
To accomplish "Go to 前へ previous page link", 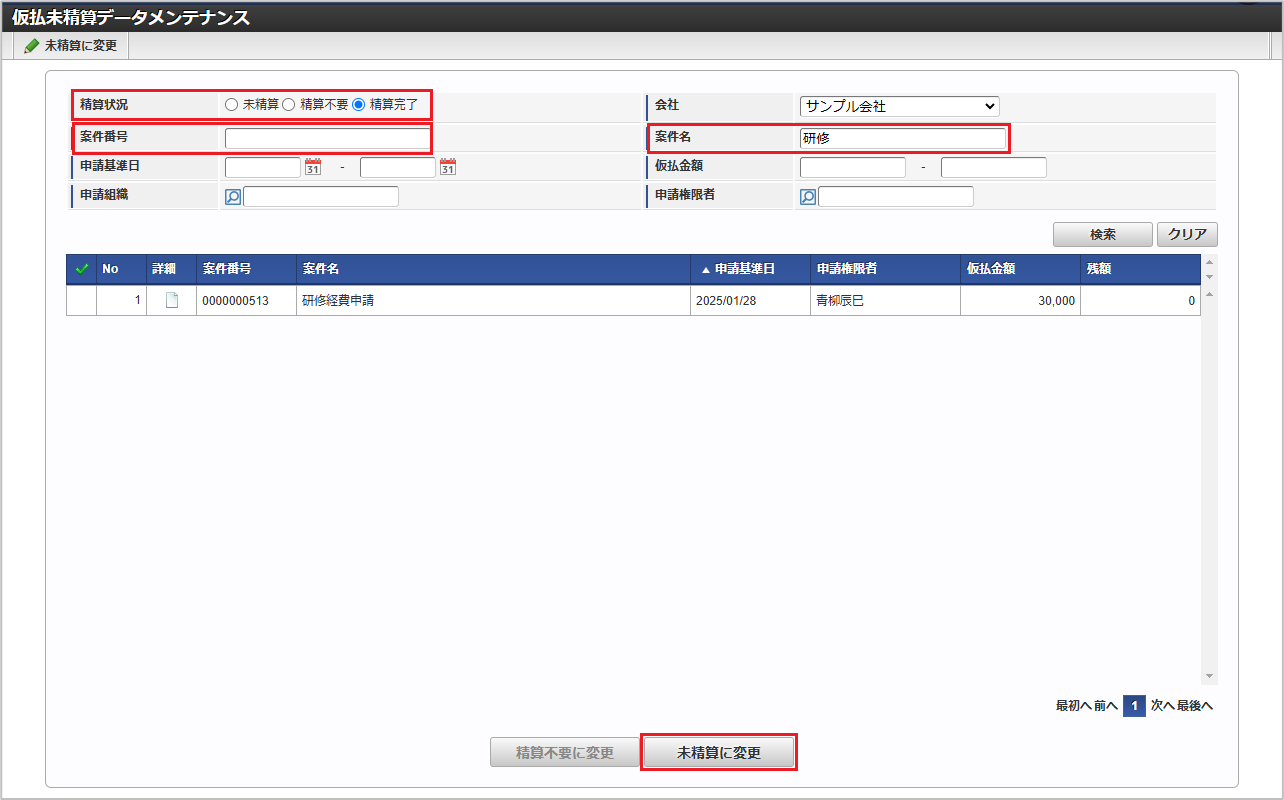I will (1105, 706).
